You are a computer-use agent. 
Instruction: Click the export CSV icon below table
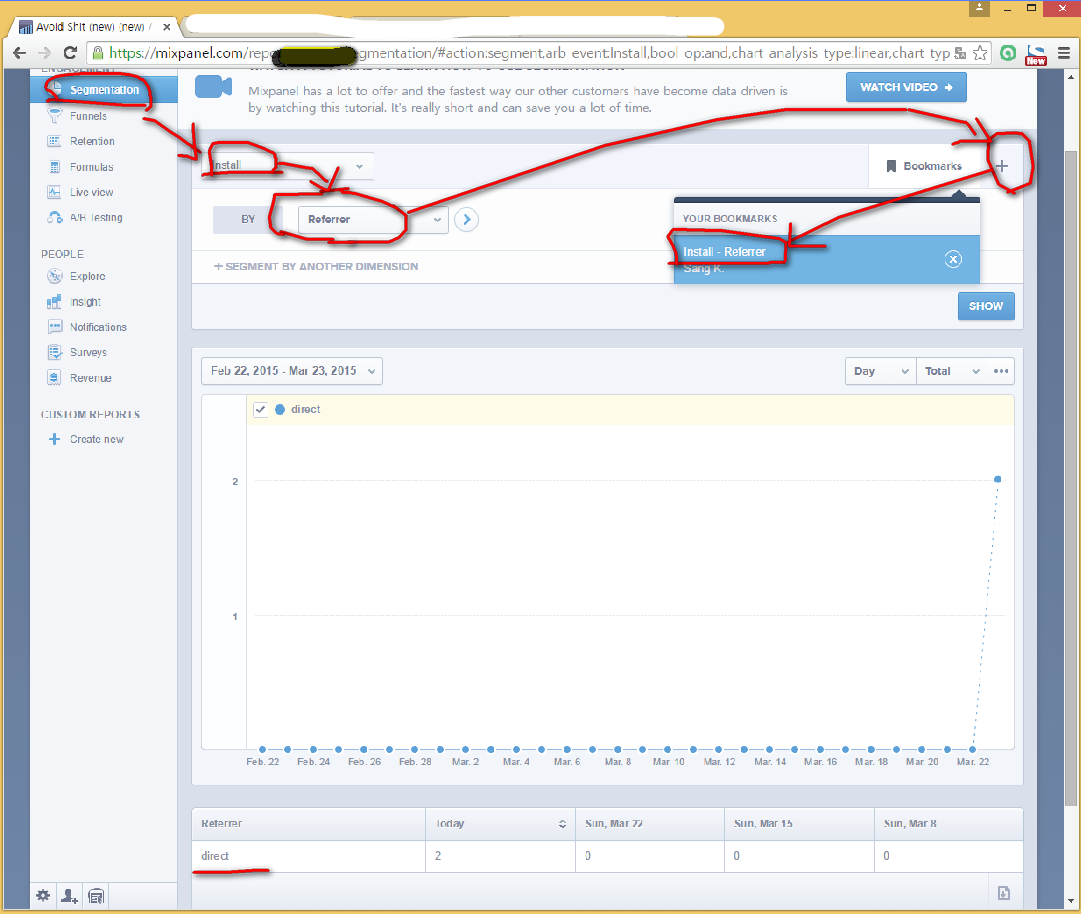click(x=1004, y=893)
